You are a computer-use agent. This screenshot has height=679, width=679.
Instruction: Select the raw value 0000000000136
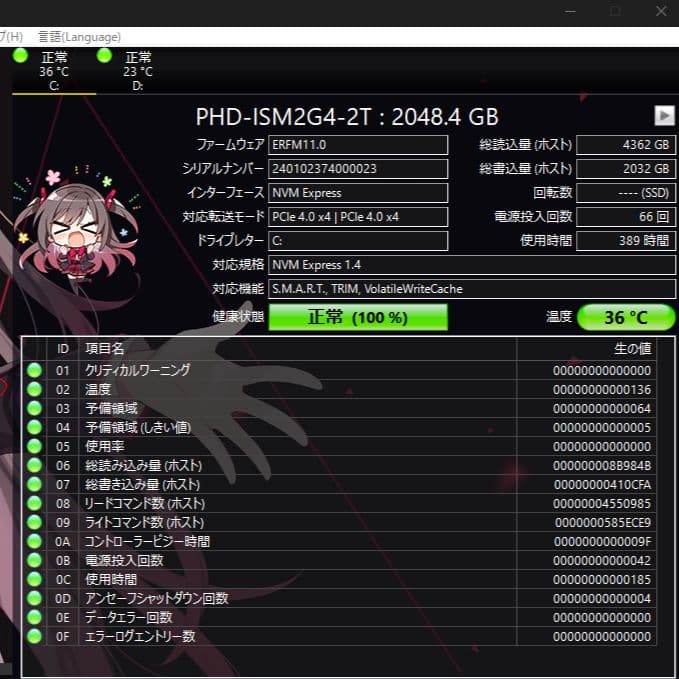[x=602, y=390]
